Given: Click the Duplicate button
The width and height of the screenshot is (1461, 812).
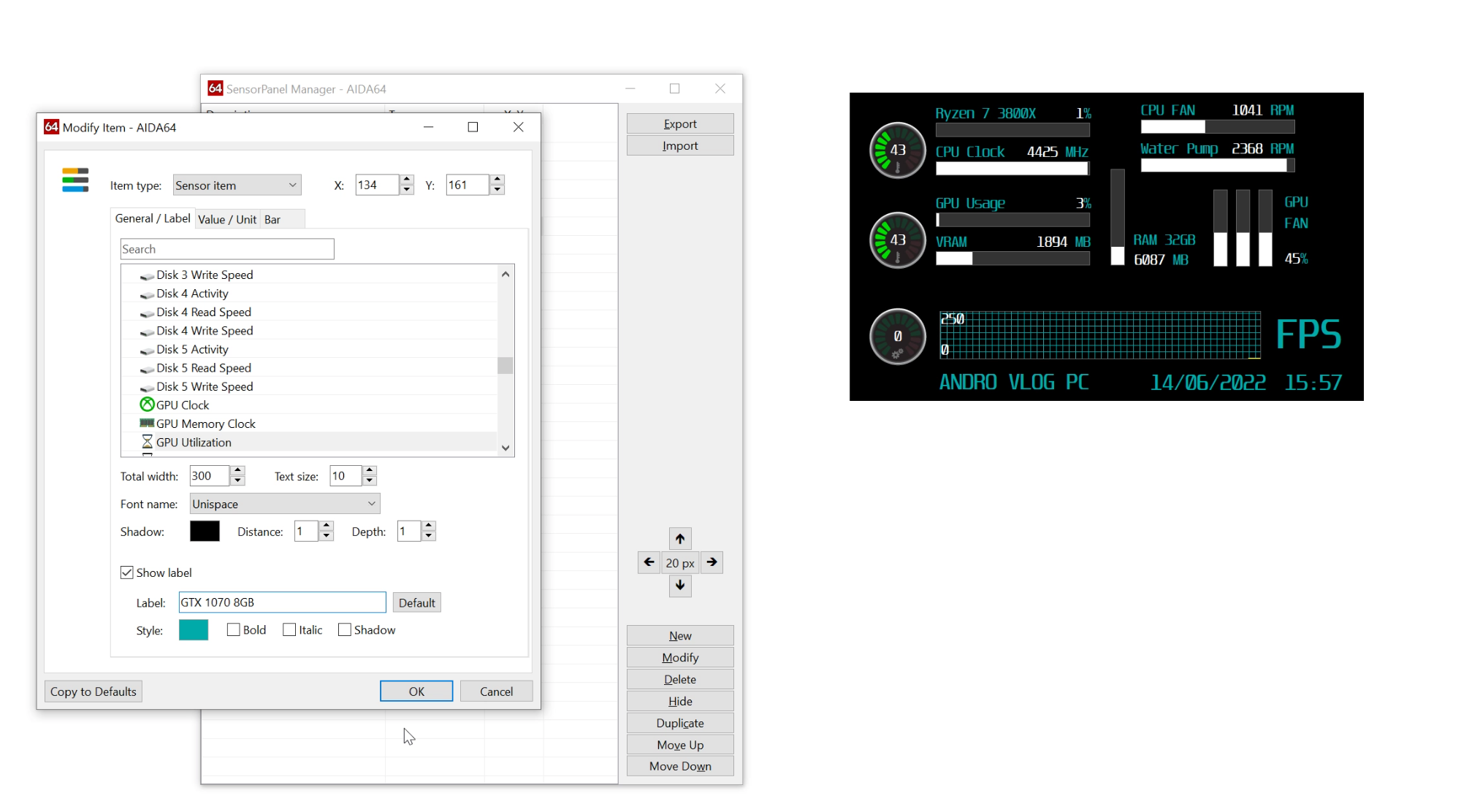Looking at the screenshot, I should tap(679, 723).
